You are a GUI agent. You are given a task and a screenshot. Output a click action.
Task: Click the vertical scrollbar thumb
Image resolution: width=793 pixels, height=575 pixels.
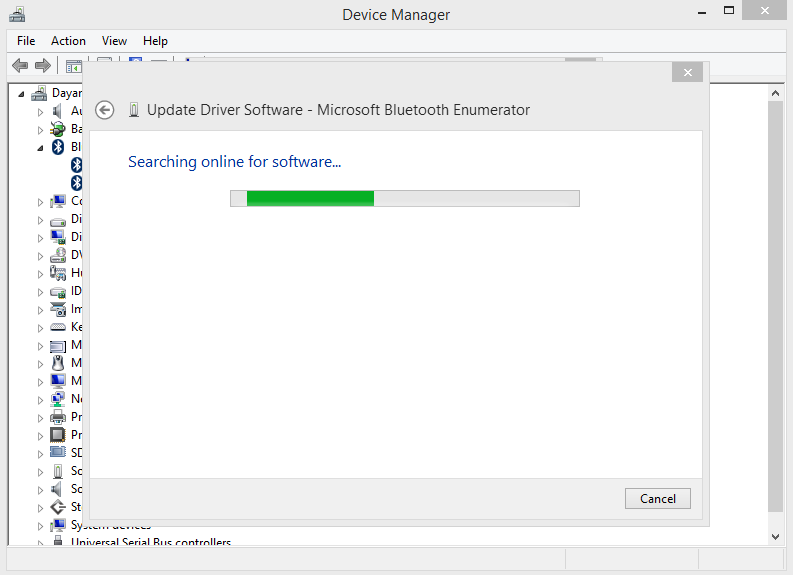pyautogui.click(x=775, y=306)
